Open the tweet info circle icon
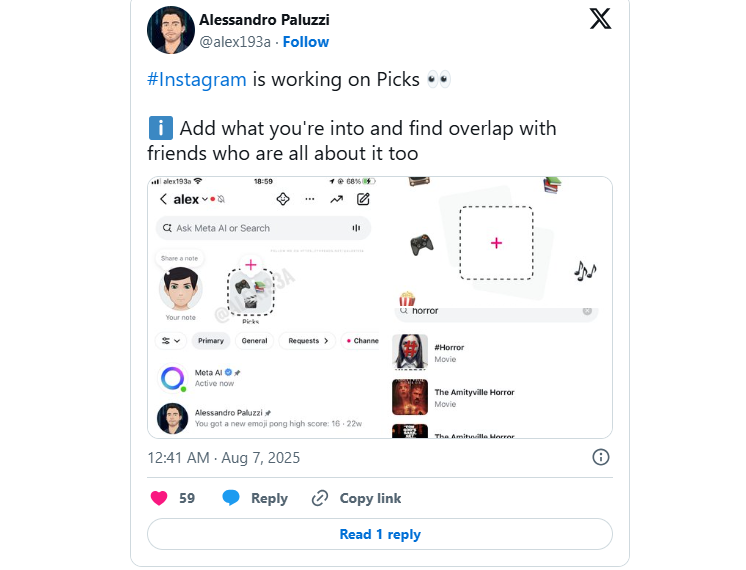746x570 pixels. click(600, 457)
